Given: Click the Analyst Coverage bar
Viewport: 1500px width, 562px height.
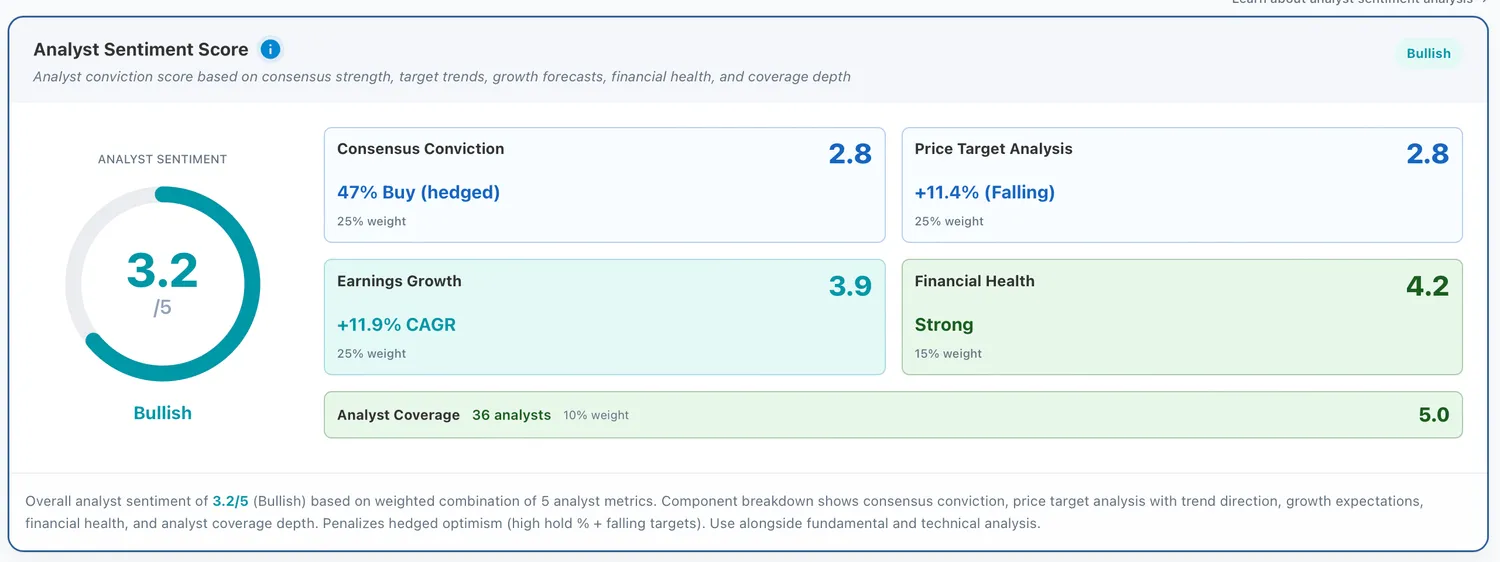Looking at the screenshot, I should (x=893, y=415).
